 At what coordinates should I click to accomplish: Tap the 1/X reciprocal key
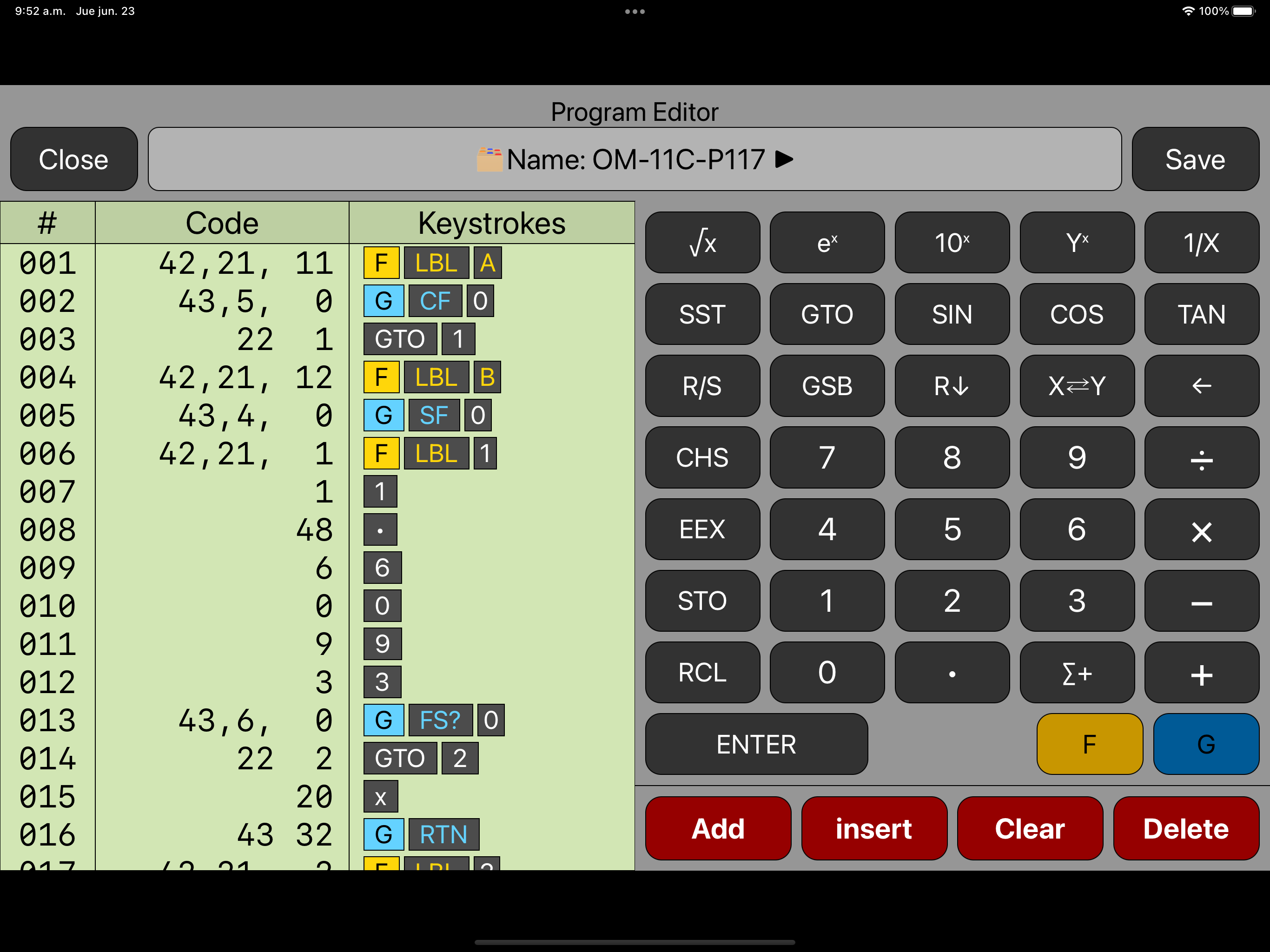1202,242
